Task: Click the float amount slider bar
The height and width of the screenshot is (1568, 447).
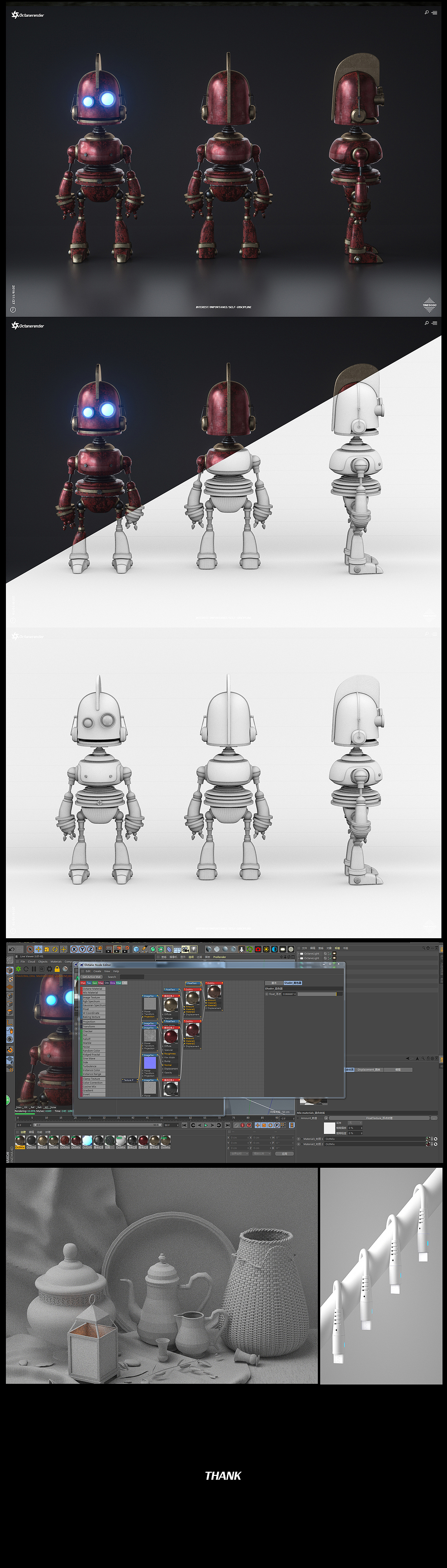Action: pyautogui.click(x=320, y=994)
